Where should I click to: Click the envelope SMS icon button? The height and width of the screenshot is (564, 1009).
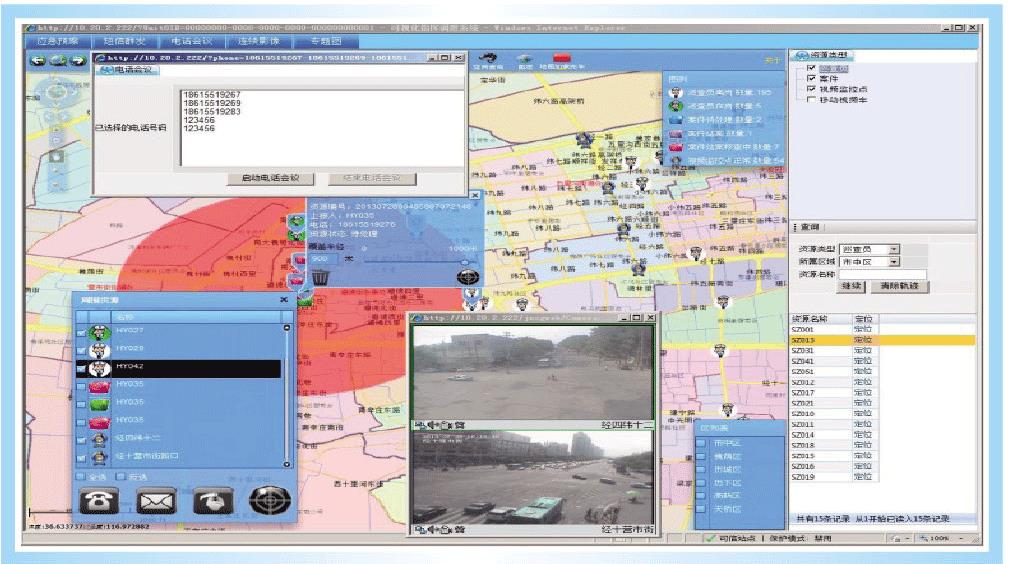pos(156,501)
